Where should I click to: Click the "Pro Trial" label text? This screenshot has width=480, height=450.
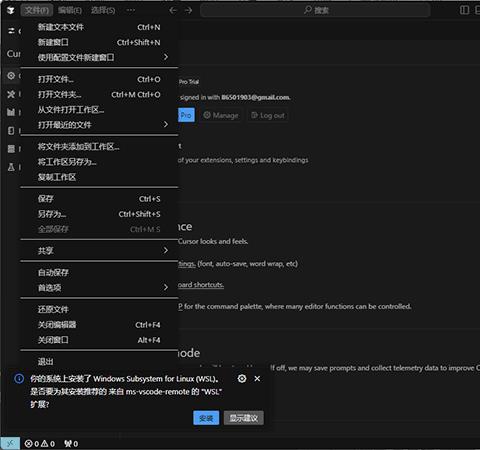[189, 82]
